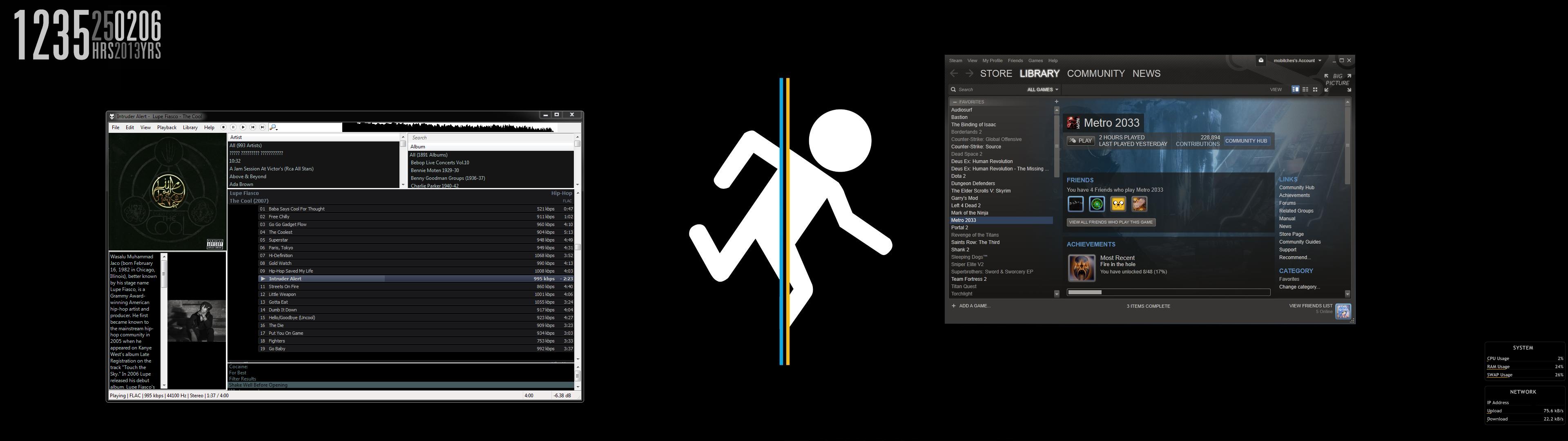Open foobar2000 Help menu
Image resolution: width=1568 pixels, height=441 pixels.
coord(209,128)
